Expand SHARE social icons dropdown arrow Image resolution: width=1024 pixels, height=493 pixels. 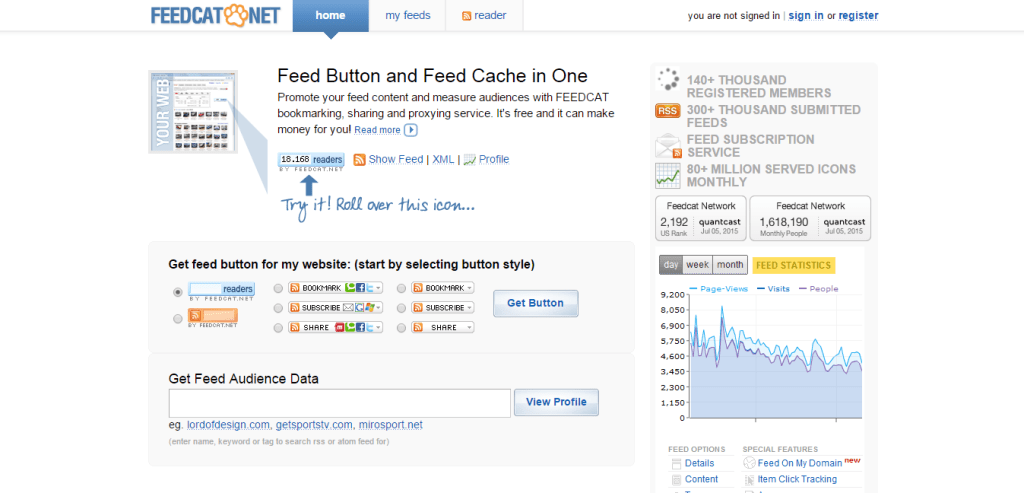tap(378, 328)
